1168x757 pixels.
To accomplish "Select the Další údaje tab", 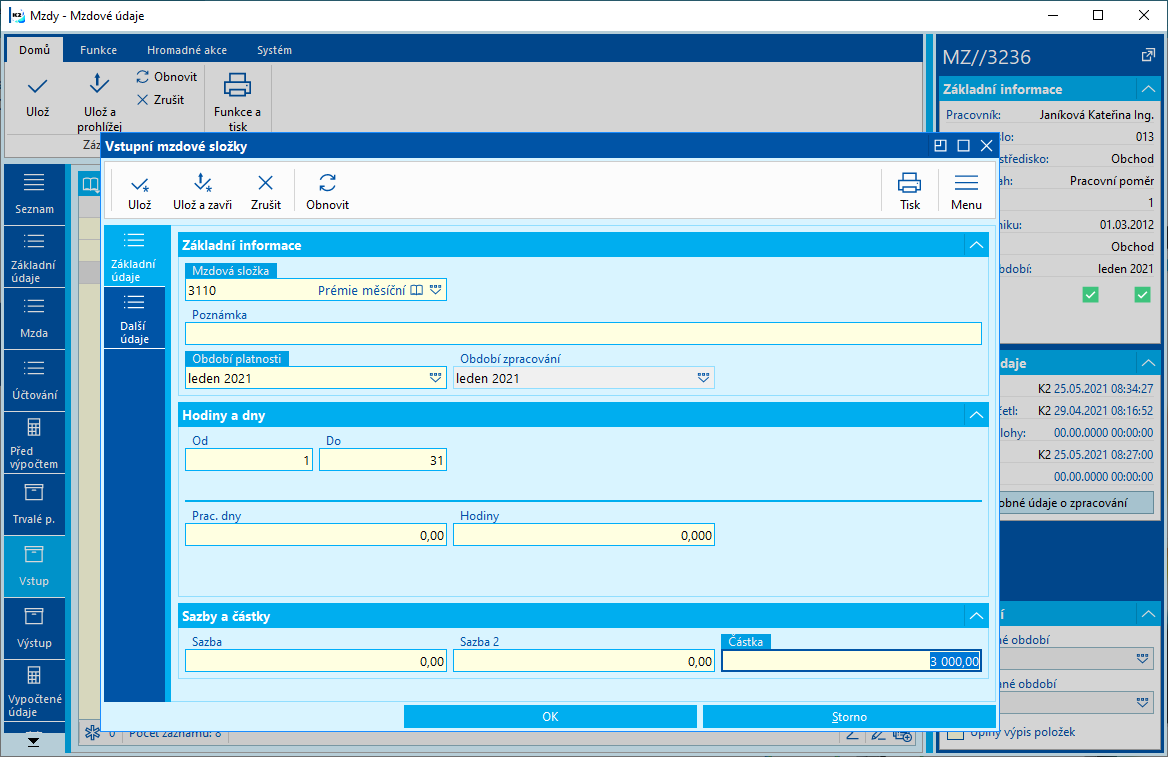I will tap(134, 318).
